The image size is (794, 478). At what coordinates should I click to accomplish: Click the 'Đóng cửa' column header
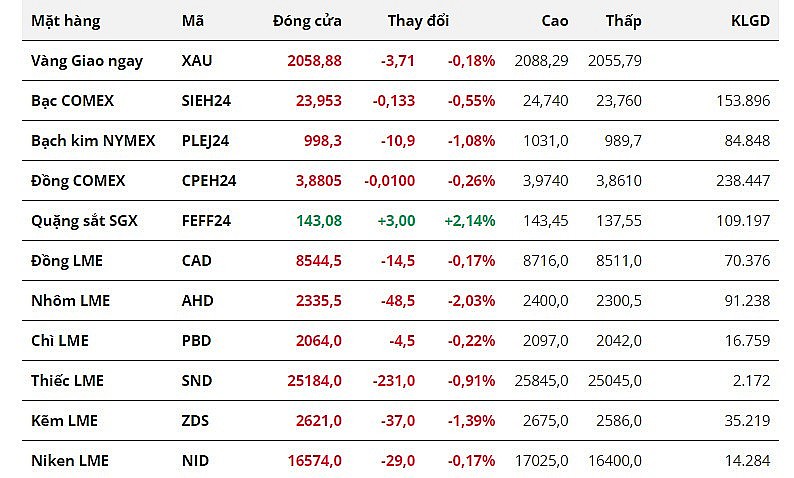coord(307,21)
